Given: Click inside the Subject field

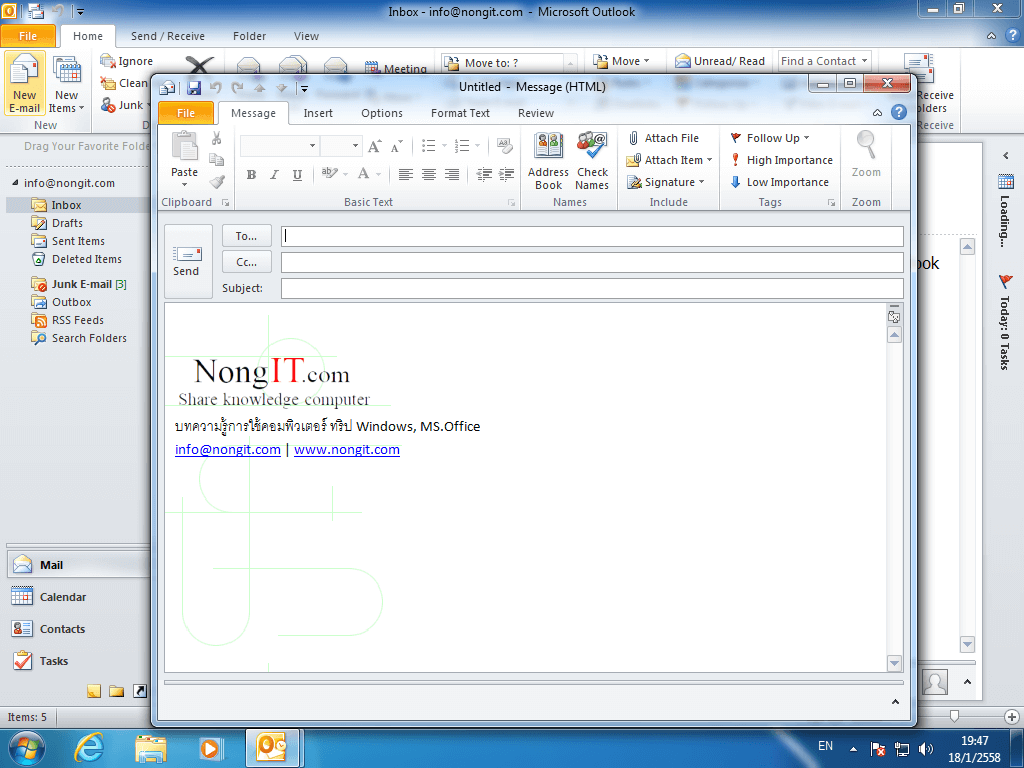Looking at the screenshot, I should click(592, 288).
